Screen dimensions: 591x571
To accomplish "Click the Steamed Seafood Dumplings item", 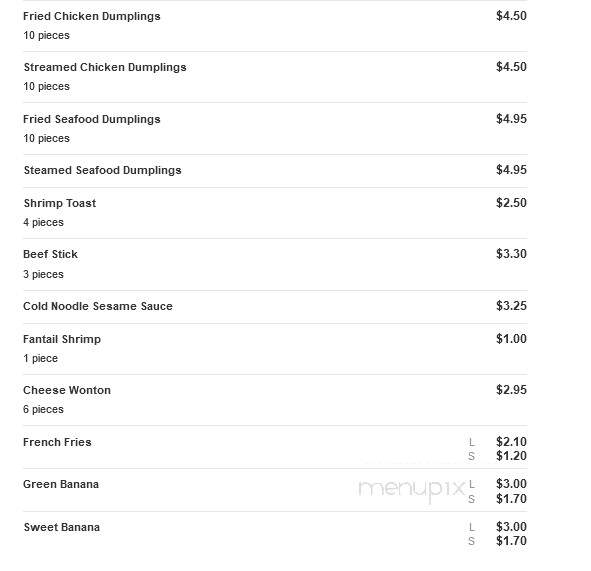I will click(x=103, y=170).
